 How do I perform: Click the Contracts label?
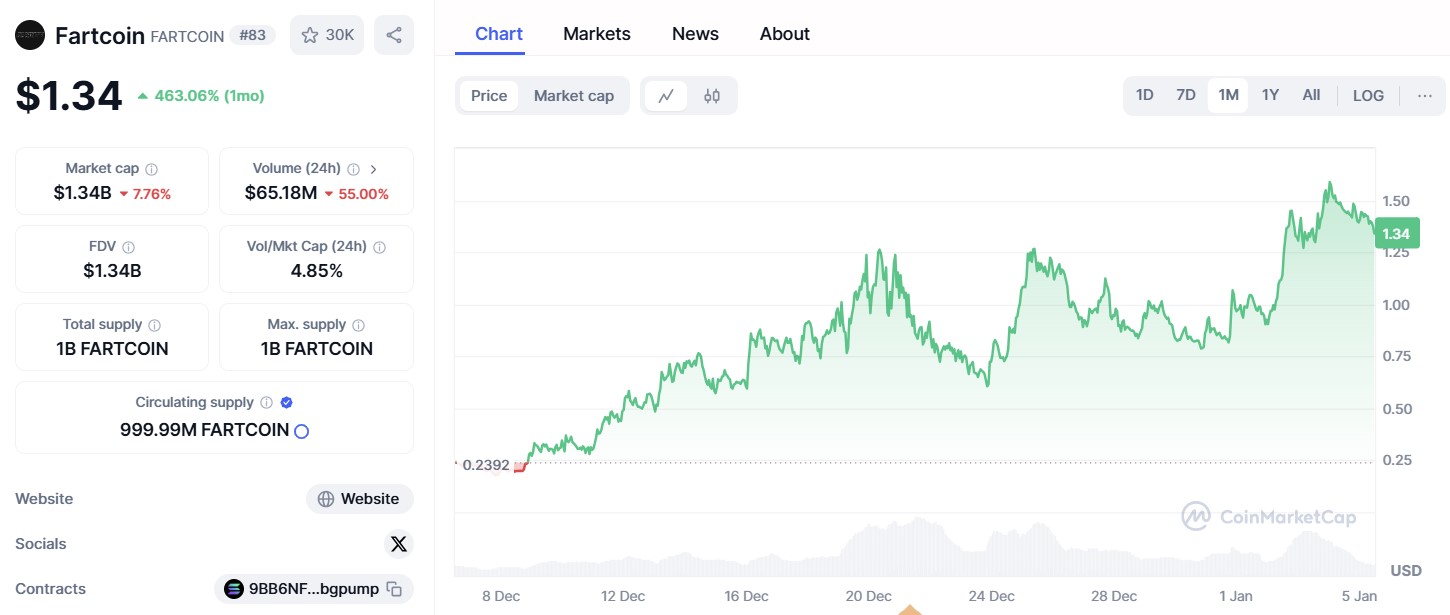51,589
